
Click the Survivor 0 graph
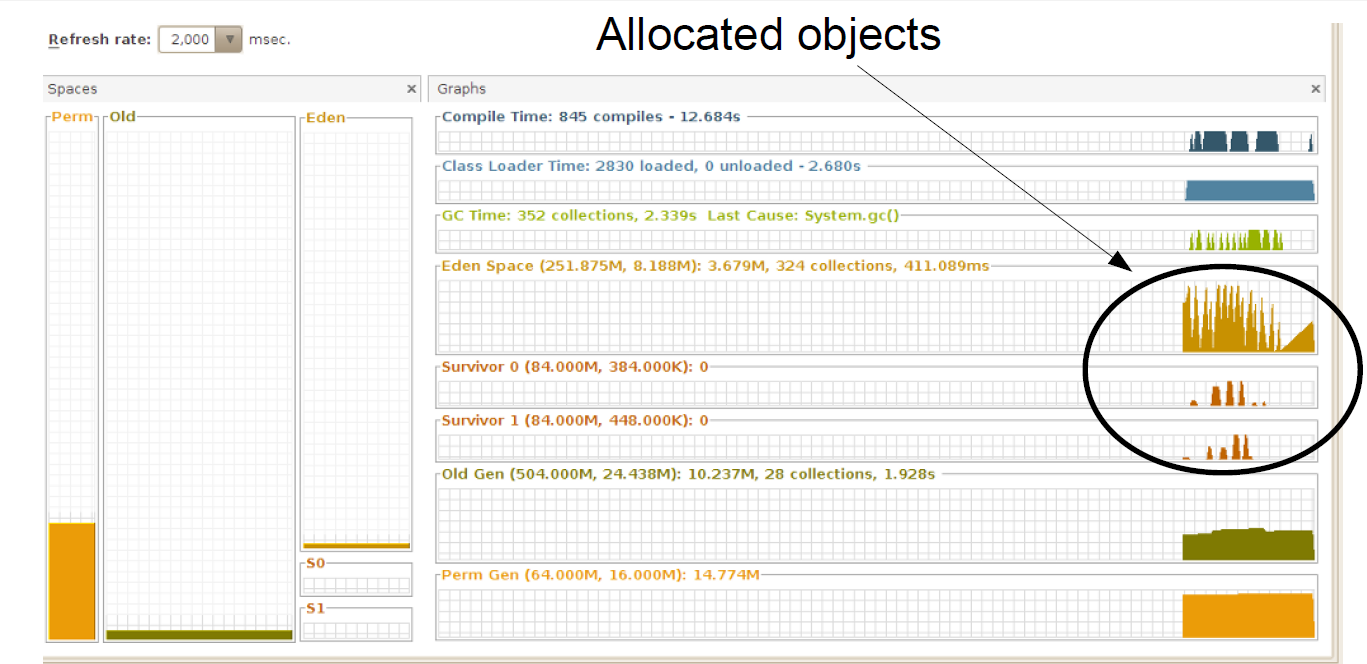(x=876, y=394)
